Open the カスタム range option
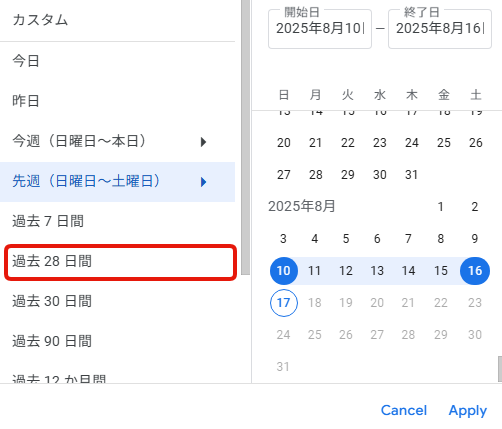Screen dimensions: 502x429 117,20
